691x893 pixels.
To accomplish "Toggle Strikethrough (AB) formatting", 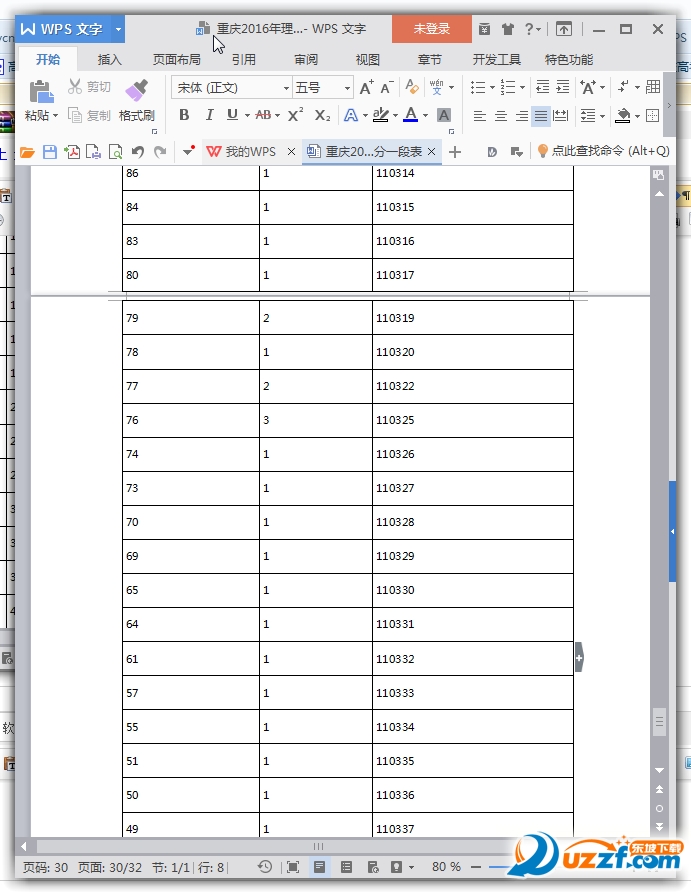I will coord(263,115).
